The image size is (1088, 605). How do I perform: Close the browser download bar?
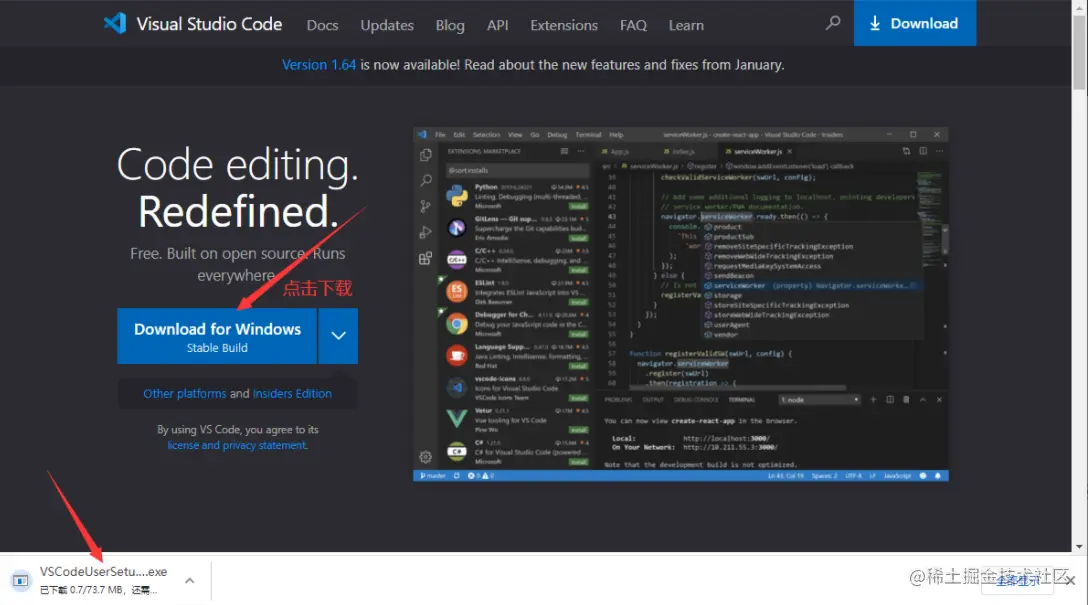tap(1071, 580)
